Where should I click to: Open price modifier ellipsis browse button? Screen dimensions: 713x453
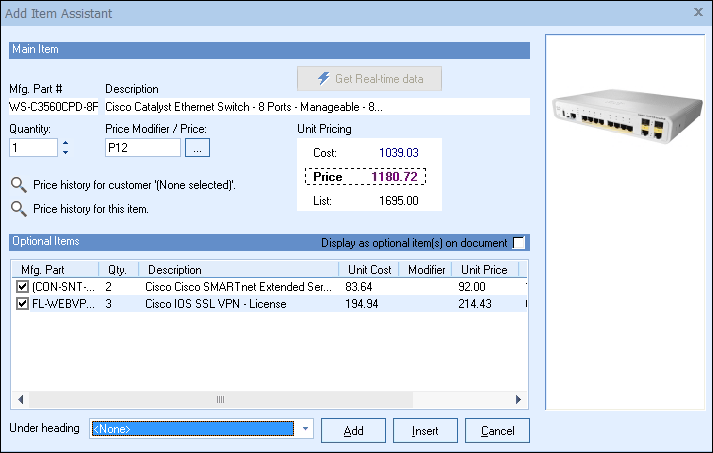pyautogui.click(x=197, y=148)
